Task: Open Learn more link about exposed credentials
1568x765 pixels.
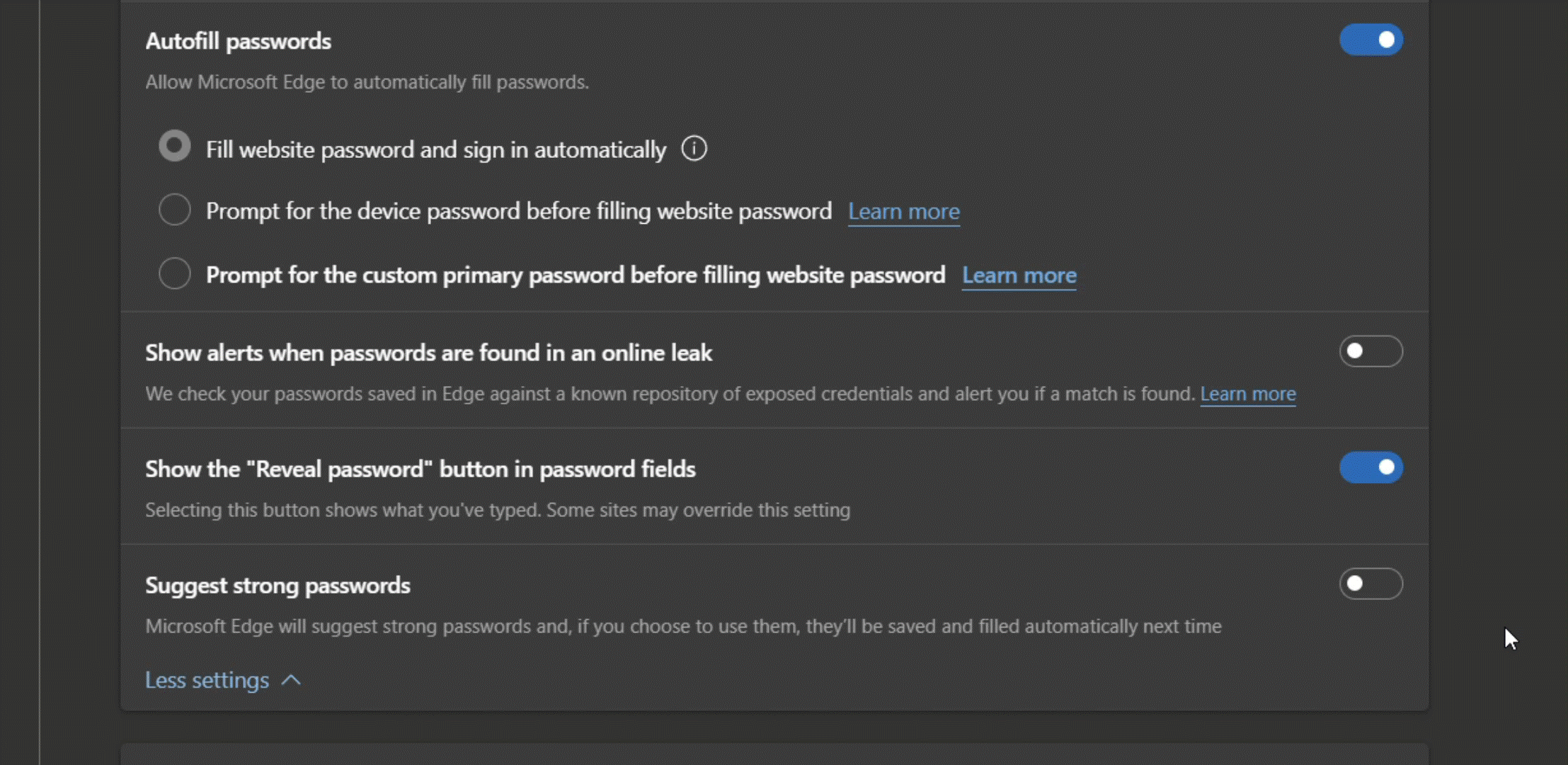Action: coord(1247,394)
